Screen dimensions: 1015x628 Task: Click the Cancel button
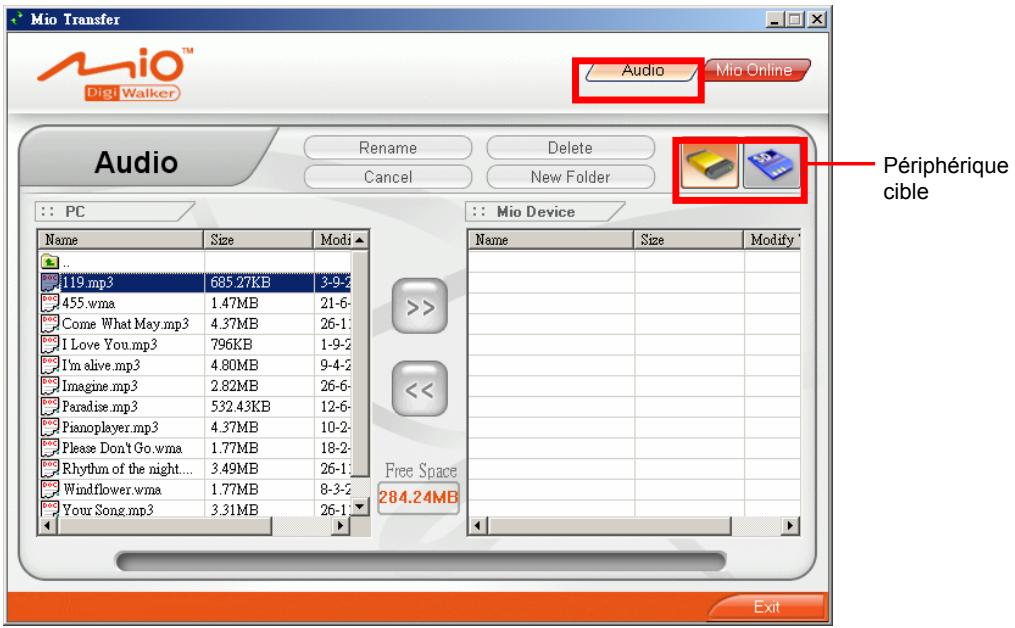389,177
